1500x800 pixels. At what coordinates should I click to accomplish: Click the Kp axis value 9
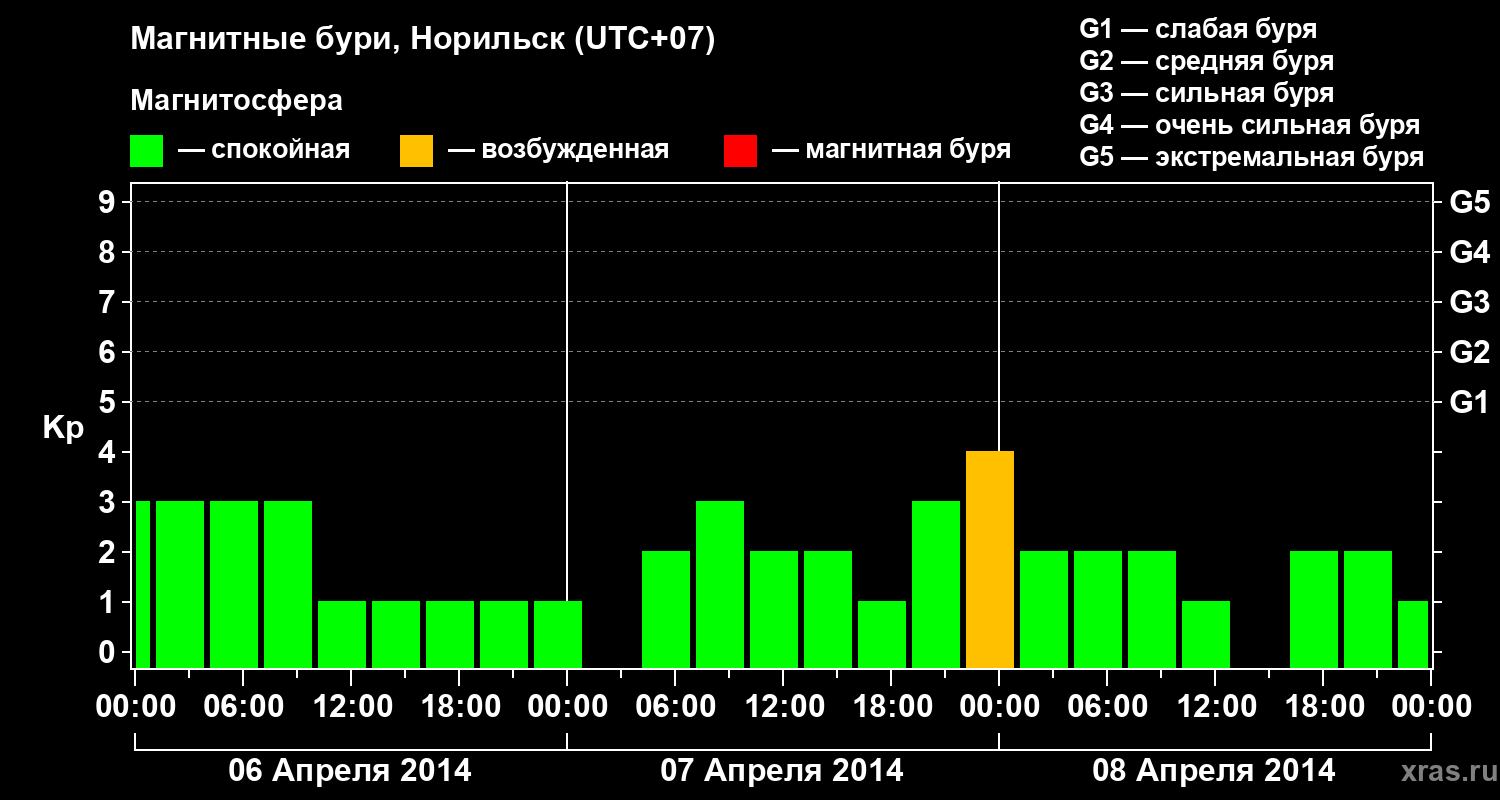(109, 203)
